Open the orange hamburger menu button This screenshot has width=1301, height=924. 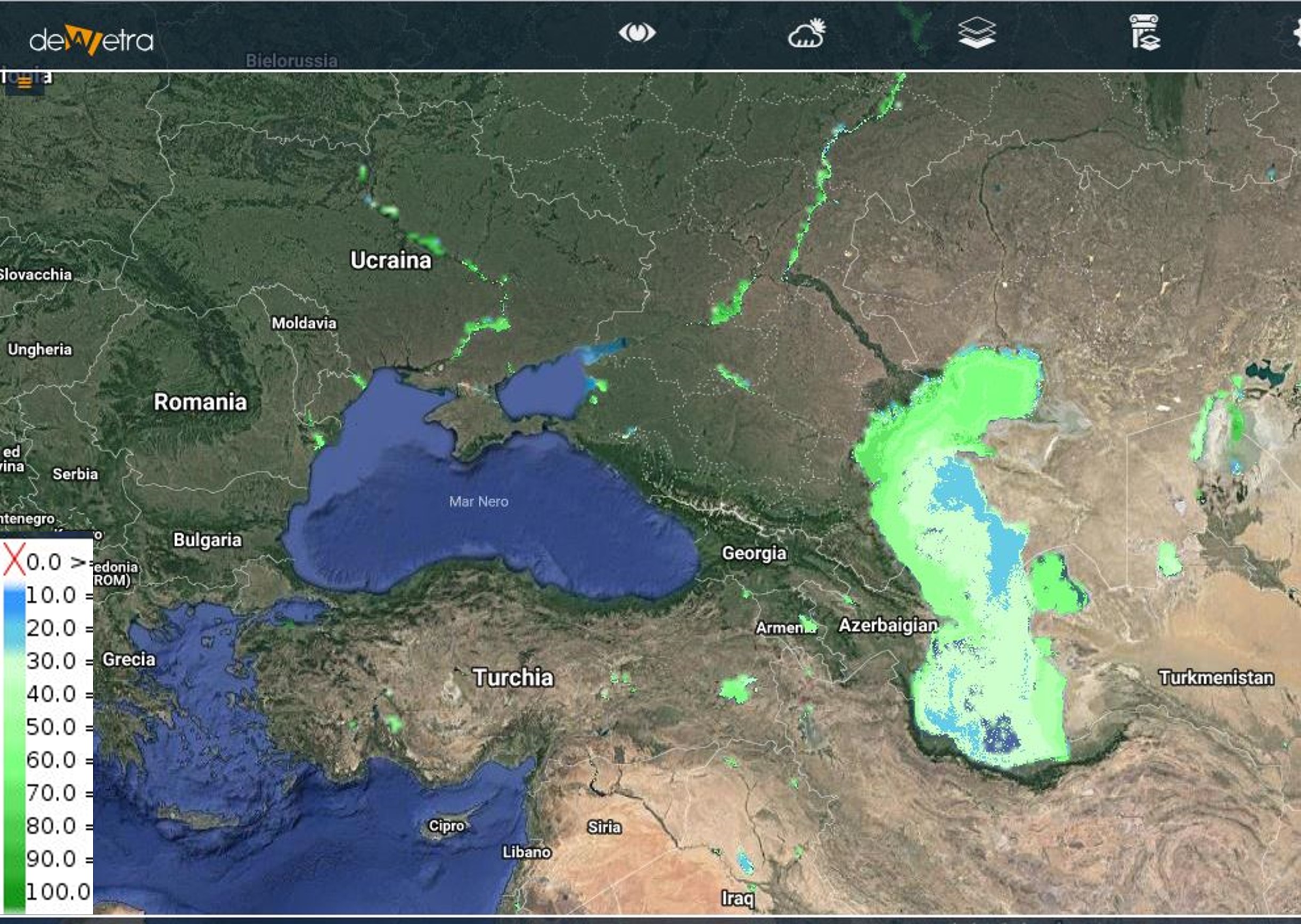[24, 83]
